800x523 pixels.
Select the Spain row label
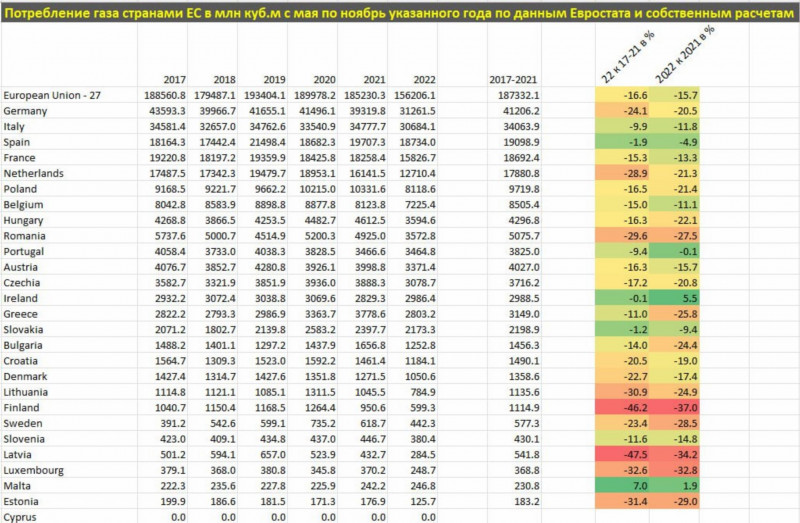(x=16, y=142)
